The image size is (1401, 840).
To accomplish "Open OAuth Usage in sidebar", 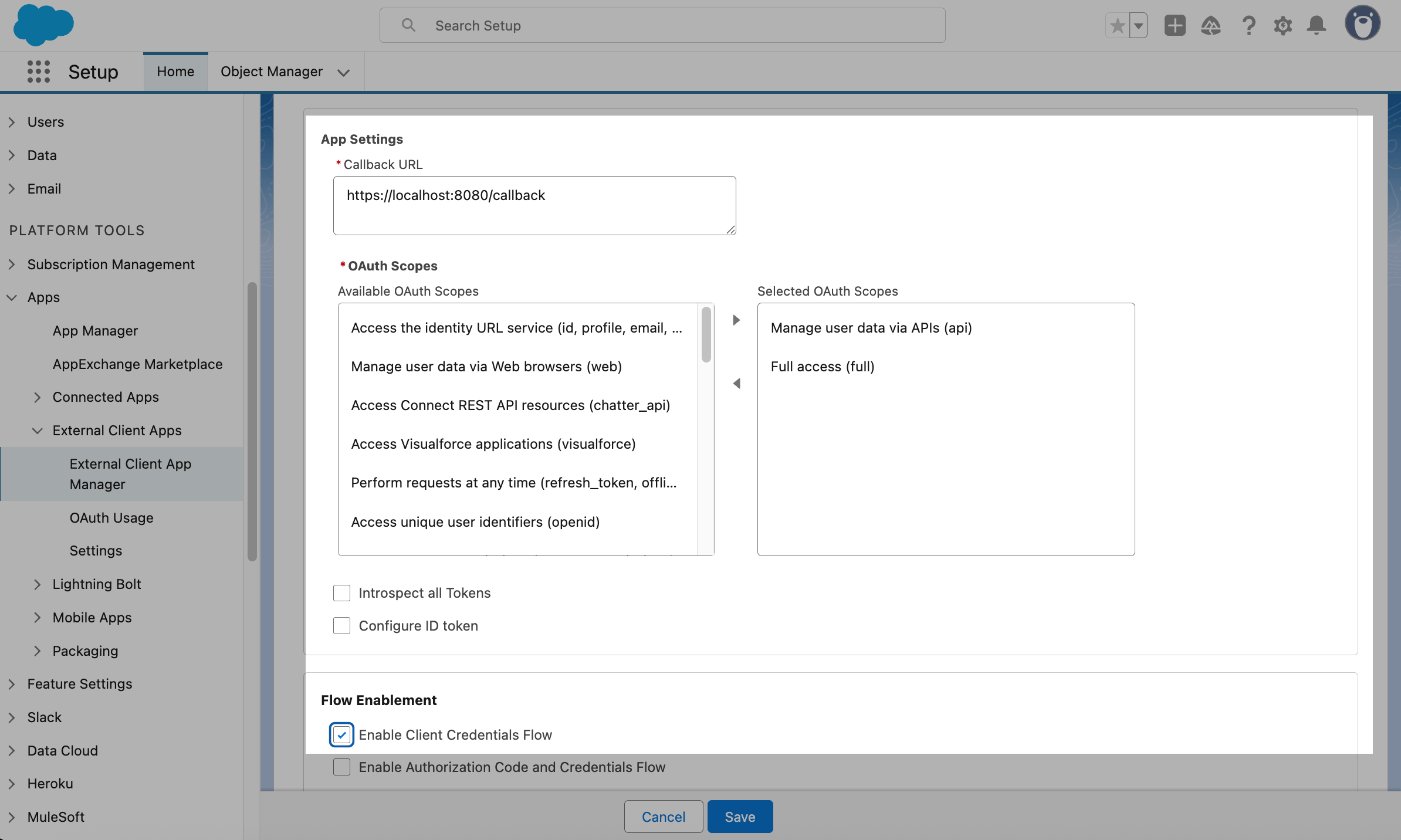I will 111,517.
